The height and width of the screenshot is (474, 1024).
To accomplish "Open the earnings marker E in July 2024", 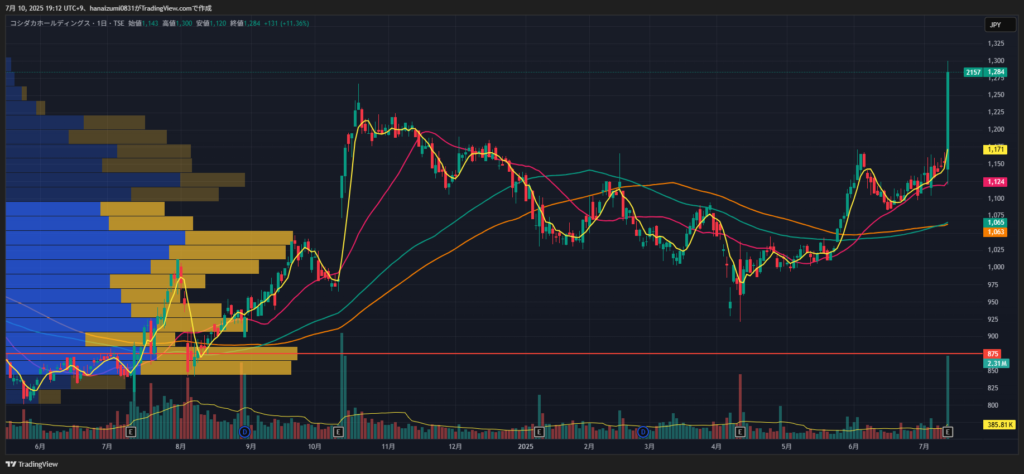I will 130,432.
